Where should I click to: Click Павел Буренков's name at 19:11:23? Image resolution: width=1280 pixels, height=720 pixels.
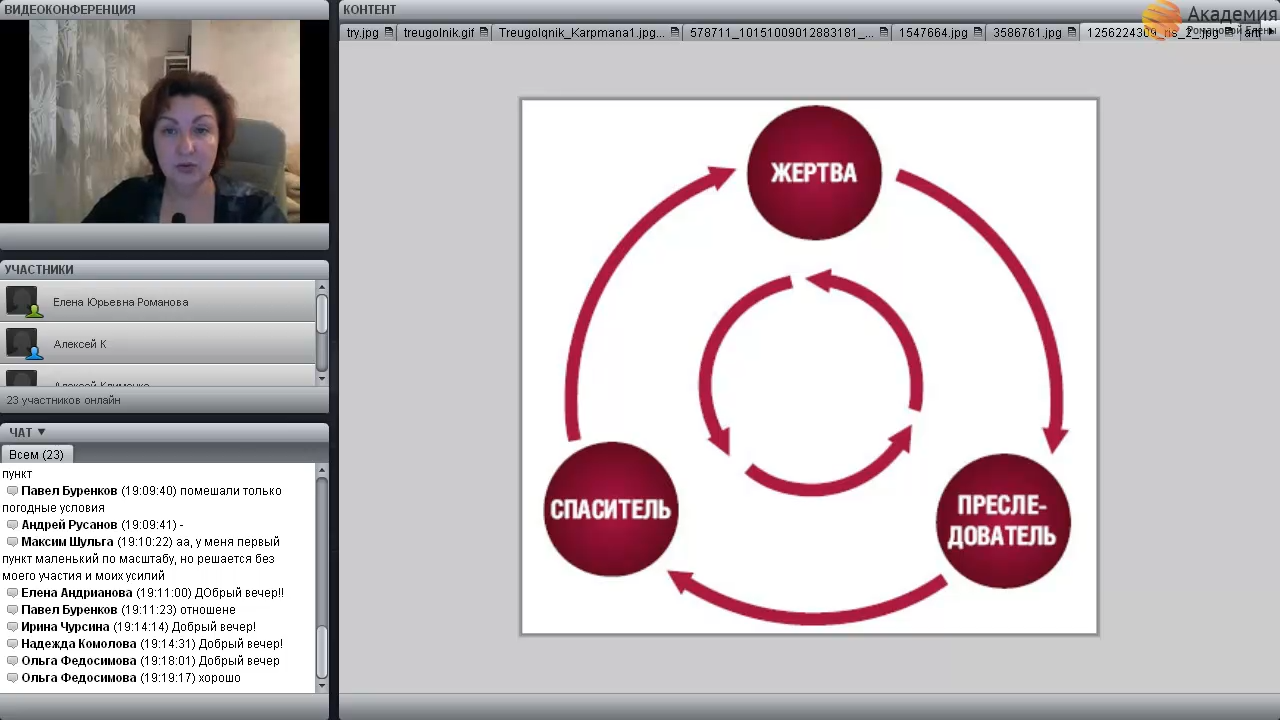(69, 610)
